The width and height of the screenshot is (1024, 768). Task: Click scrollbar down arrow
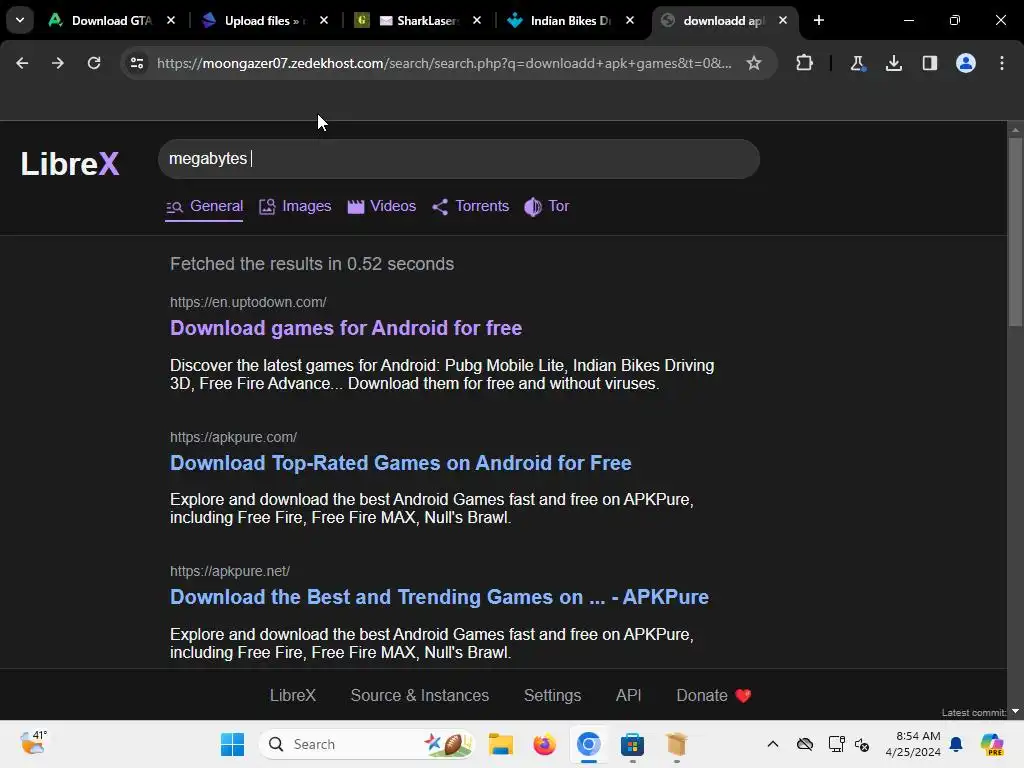click(1015, 711)
